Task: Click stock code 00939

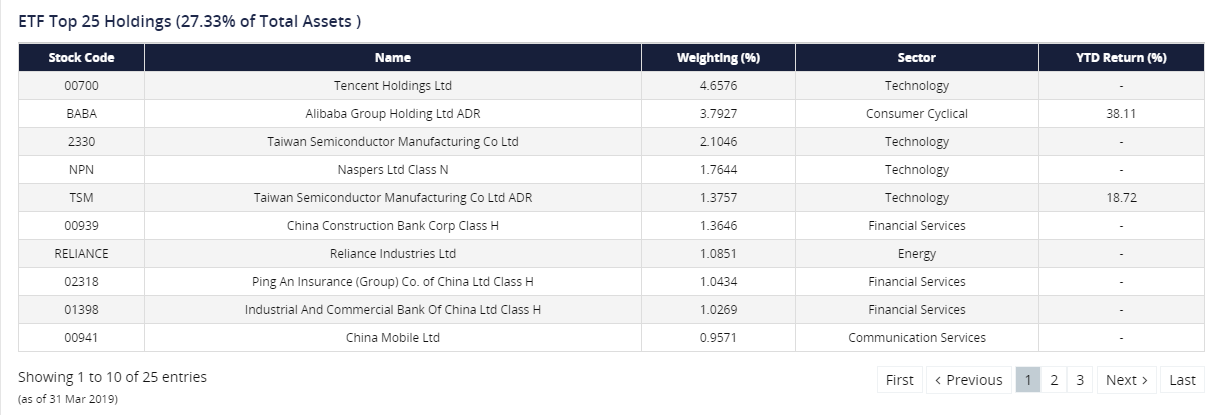Action: pyautogui.click(x=81, y=226)
